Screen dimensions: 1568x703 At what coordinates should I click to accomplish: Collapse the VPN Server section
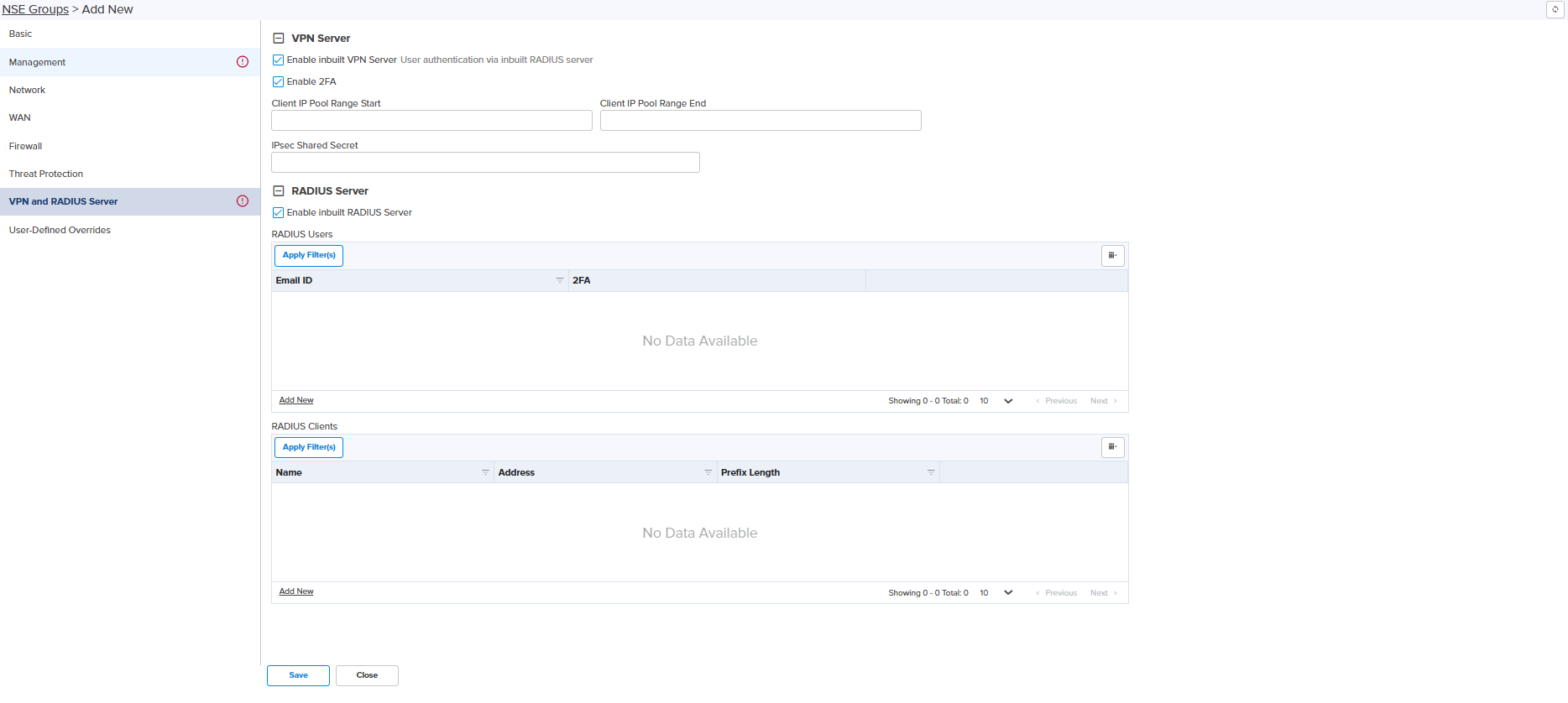click(x=279, y=39)
